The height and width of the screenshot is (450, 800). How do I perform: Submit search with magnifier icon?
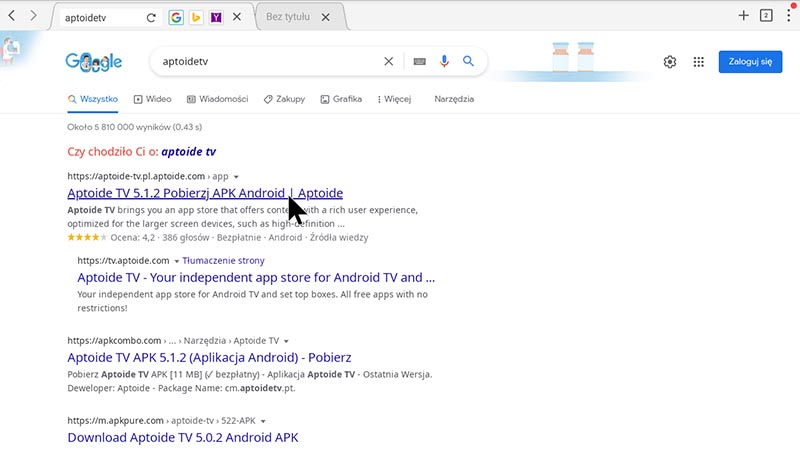coord(468,61)
